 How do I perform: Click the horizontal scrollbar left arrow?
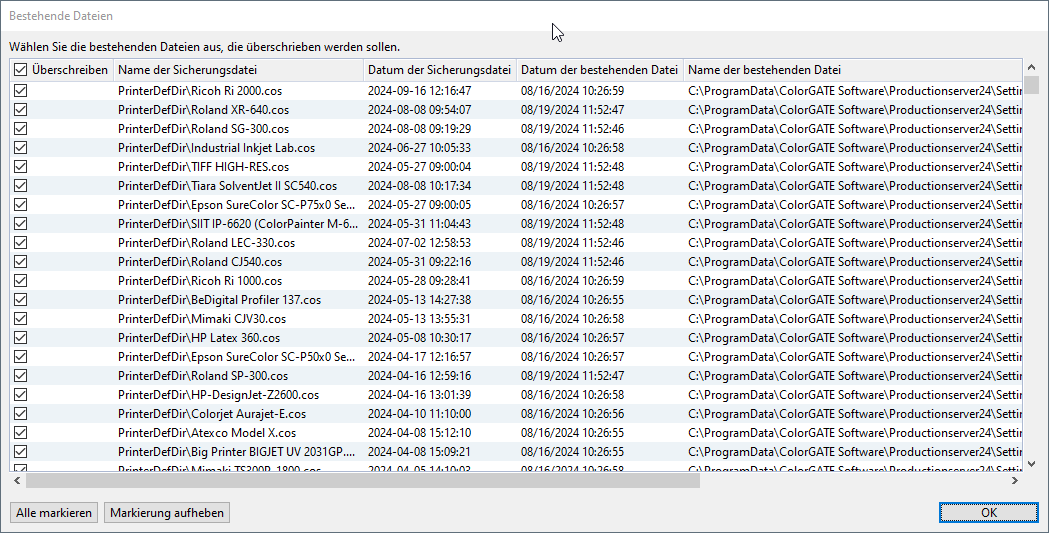pos(17,481)
